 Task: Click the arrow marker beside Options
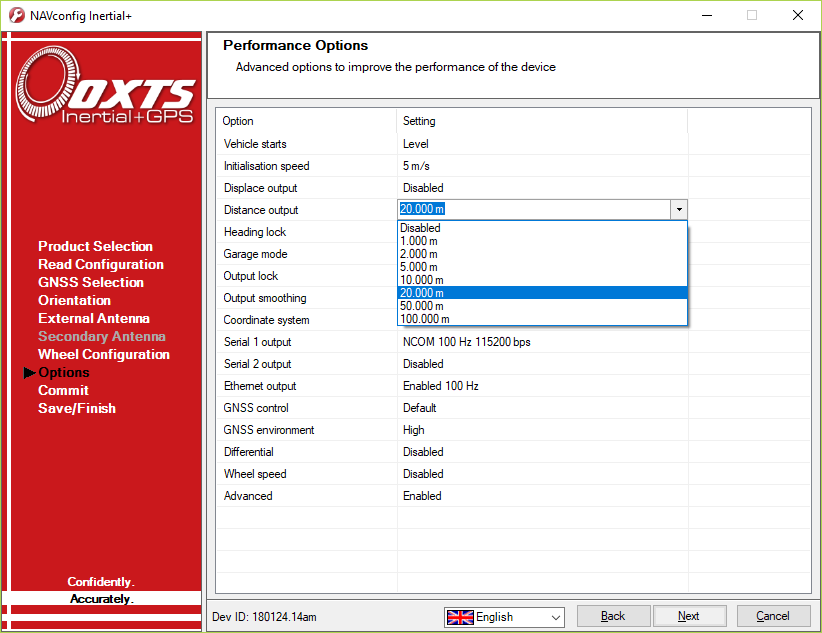28,372
